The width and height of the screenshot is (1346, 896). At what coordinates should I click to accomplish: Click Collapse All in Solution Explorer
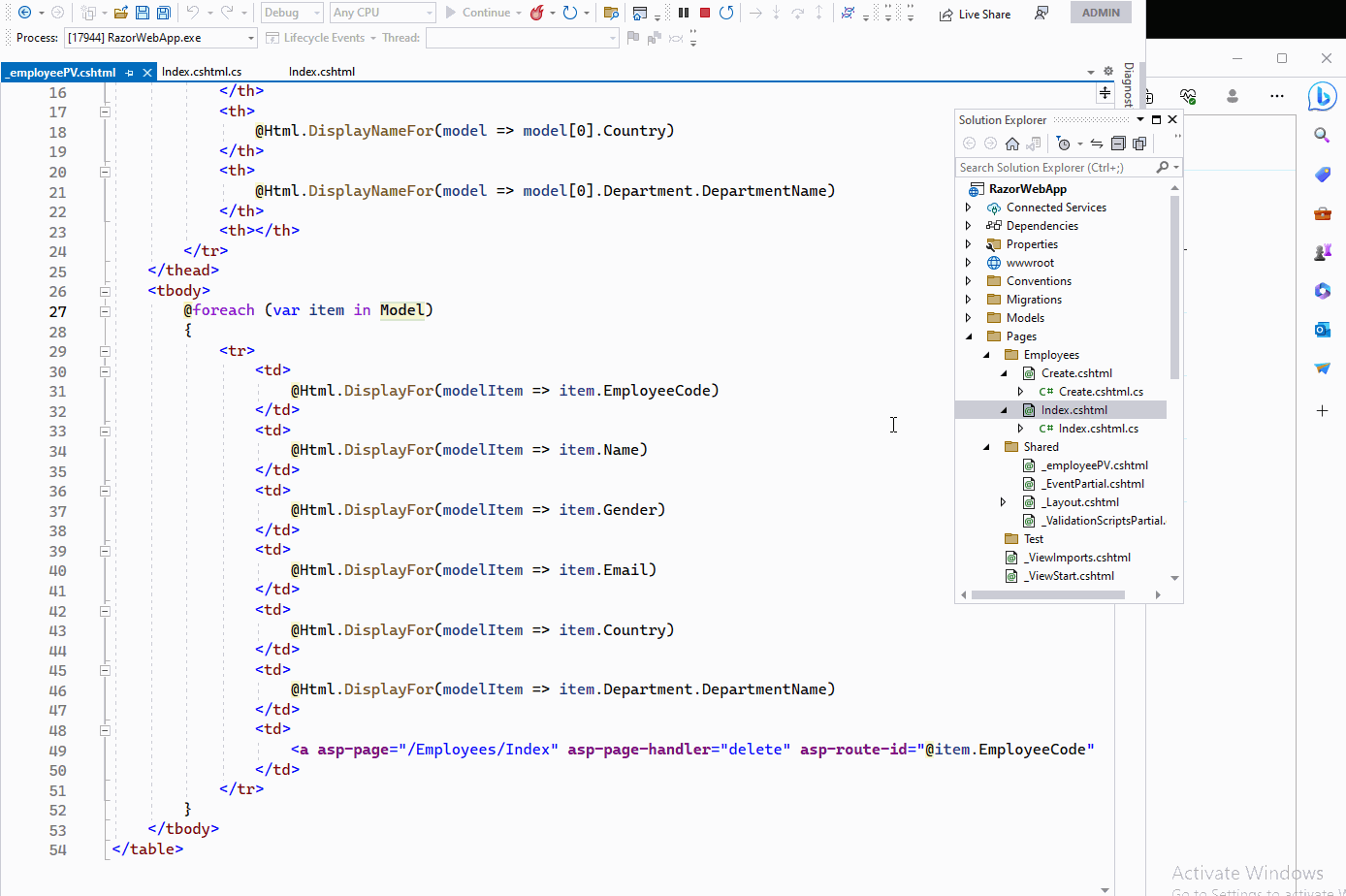pos(1118,144)
